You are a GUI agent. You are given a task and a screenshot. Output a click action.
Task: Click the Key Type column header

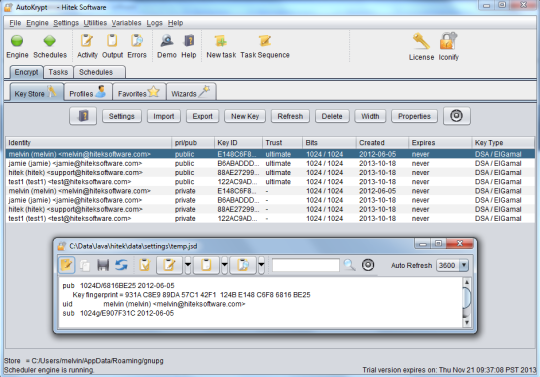(503, 143)
